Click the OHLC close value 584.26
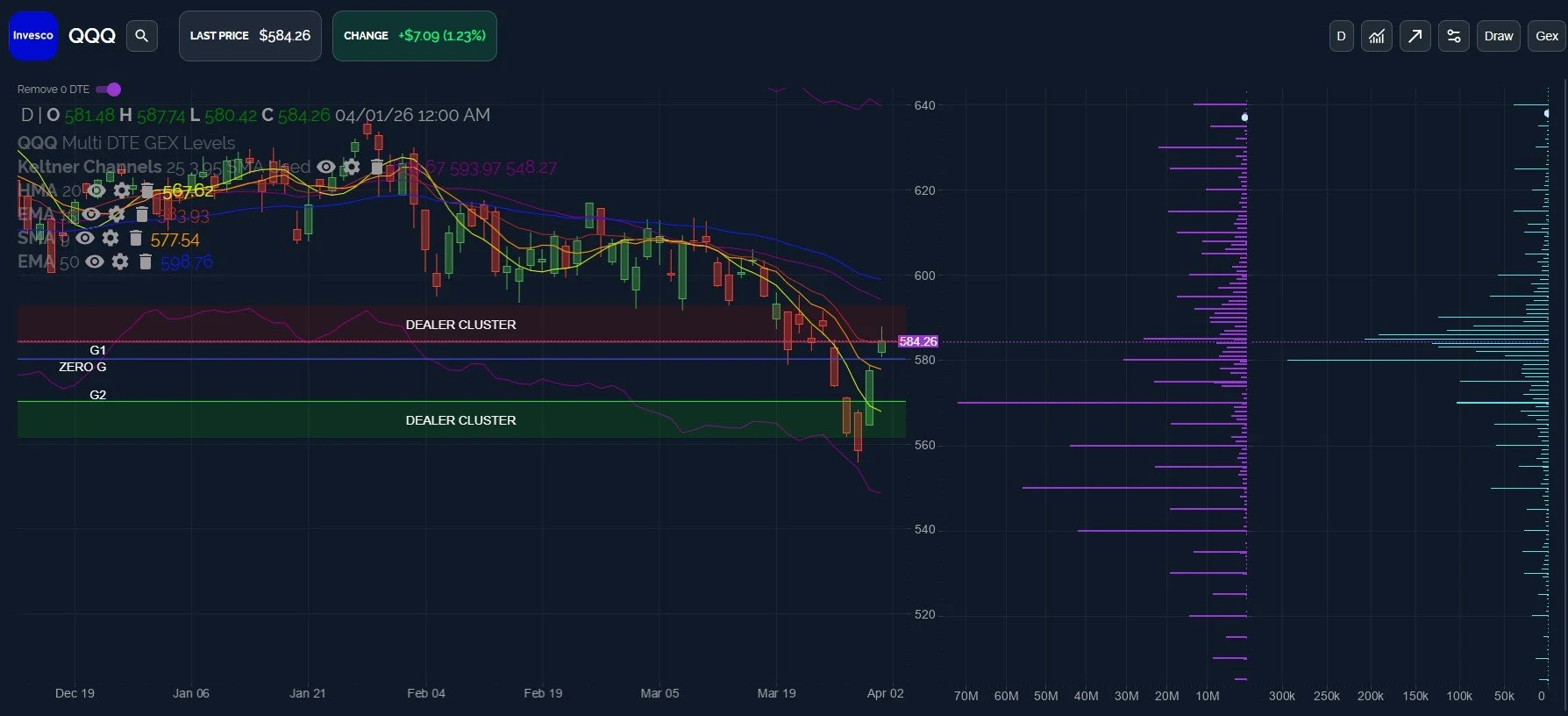1568x716 pixels. click(x=303, y=115)
